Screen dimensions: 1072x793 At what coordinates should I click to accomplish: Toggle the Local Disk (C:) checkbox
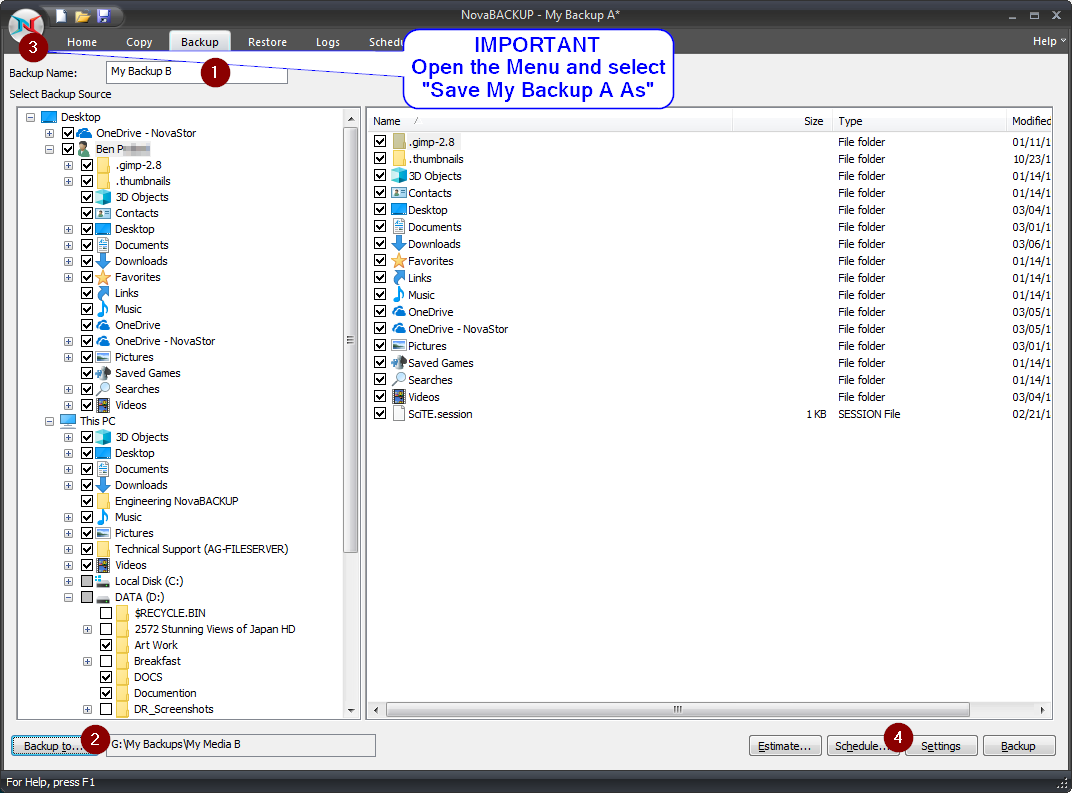(87, 581)
